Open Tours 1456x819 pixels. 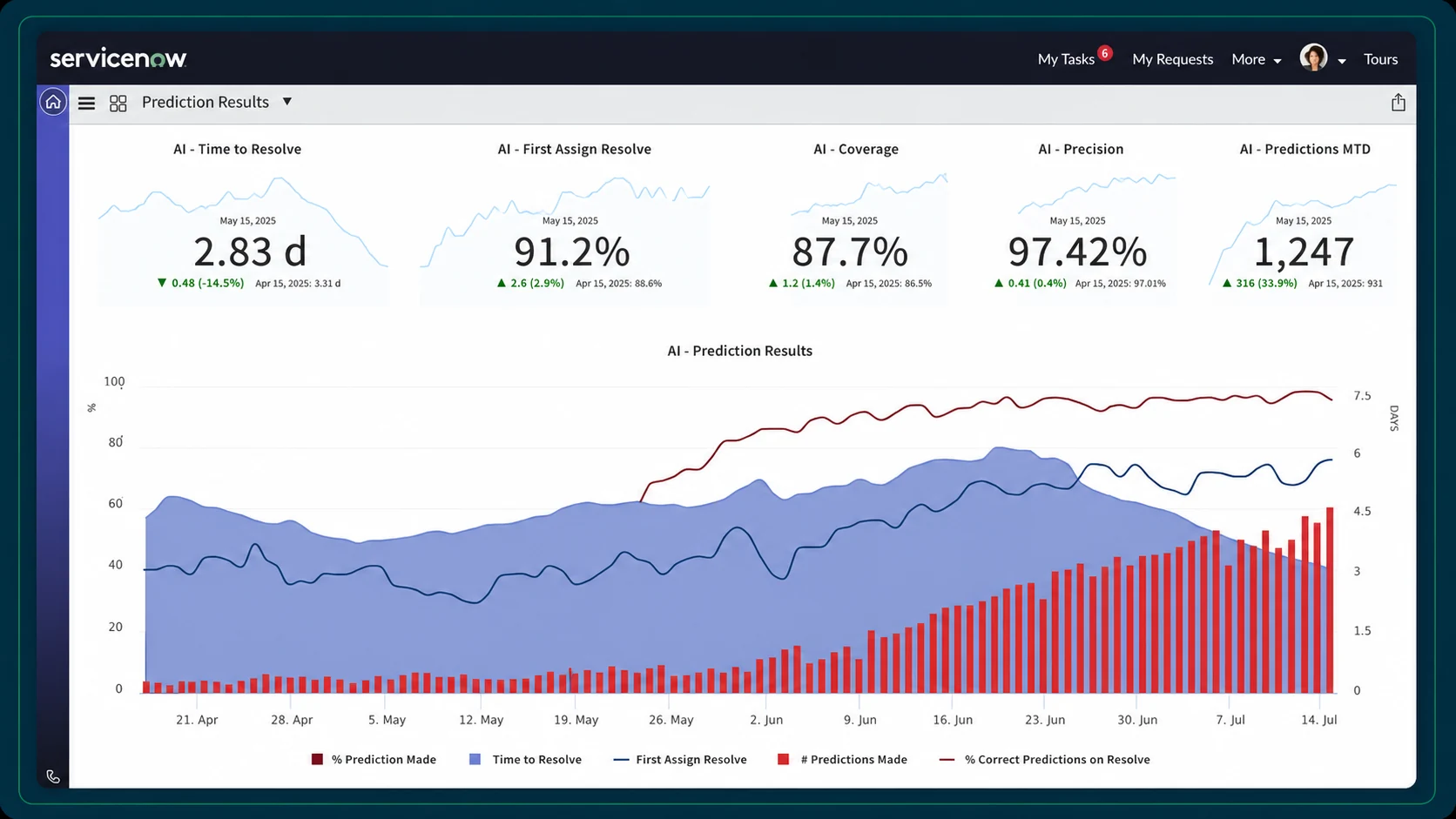click(x=1380, y=59)
